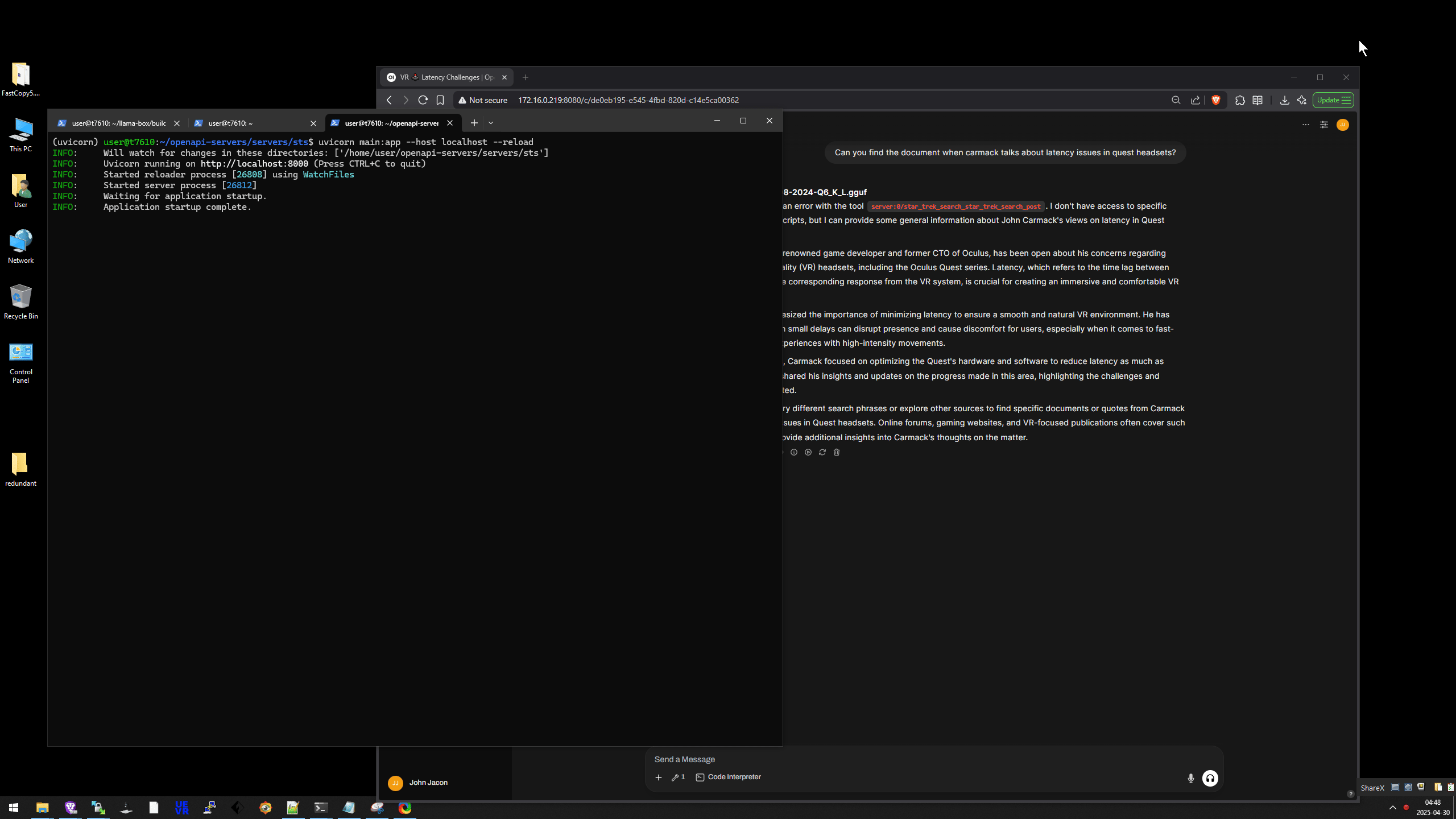
Task: Open the FastCopy desktop folder icon
Action: [20, 80]
